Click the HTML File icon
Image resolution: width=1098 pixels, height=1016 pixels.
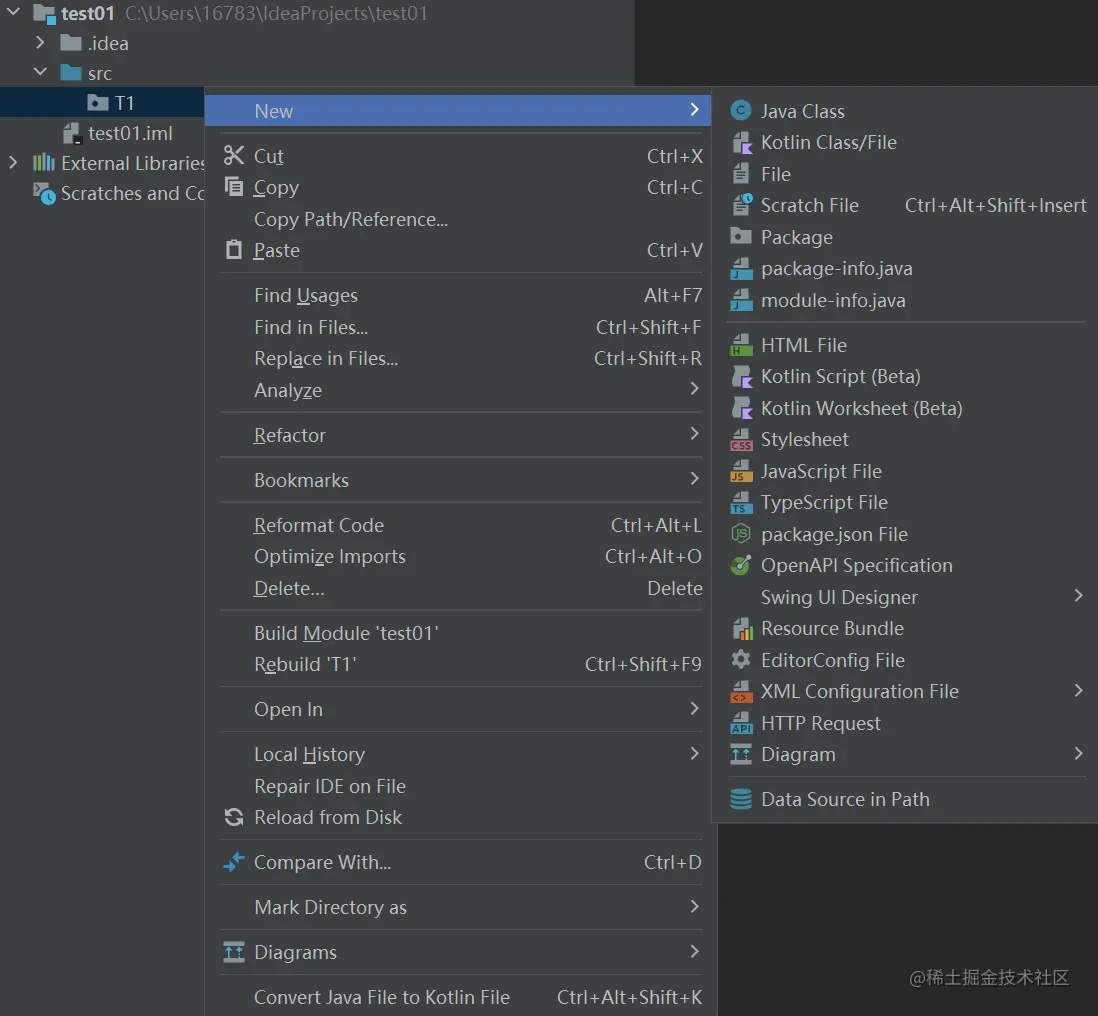tap(741, 345)
